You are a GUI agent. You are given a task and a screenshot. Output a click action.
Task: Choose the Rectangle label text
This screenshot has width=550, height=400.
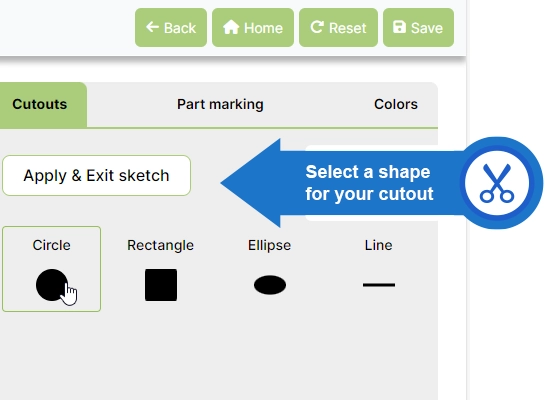160,245
